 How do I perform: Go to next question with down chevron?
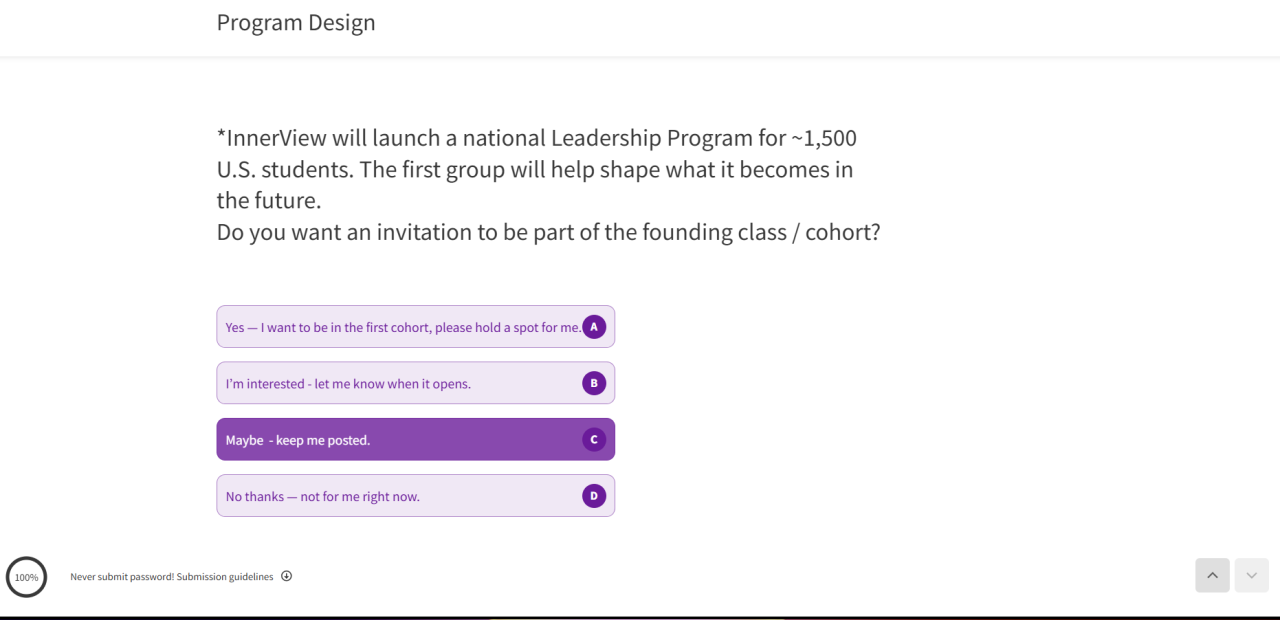[x=1251, y=575]
